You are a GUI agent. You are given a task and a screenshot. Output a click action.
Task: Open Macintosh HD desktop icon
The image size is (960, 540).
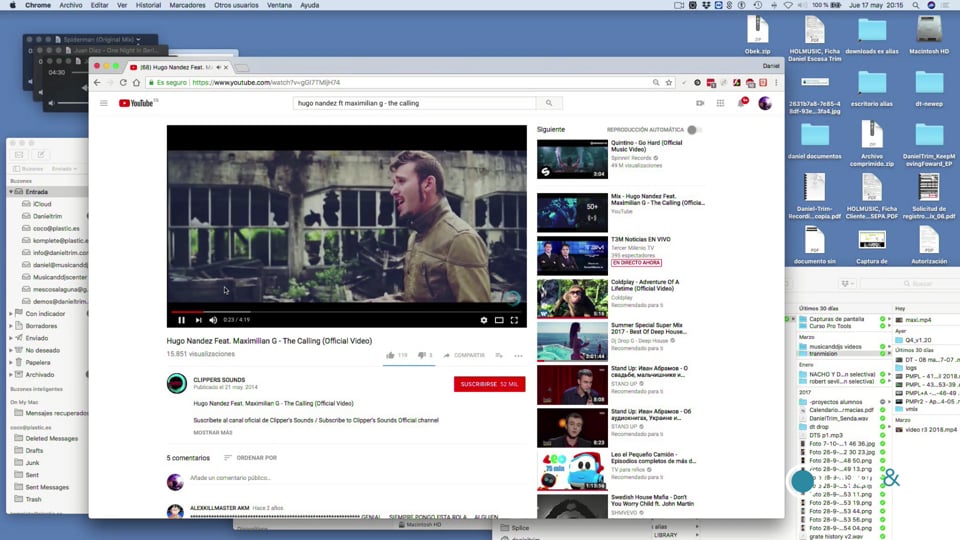929,35
